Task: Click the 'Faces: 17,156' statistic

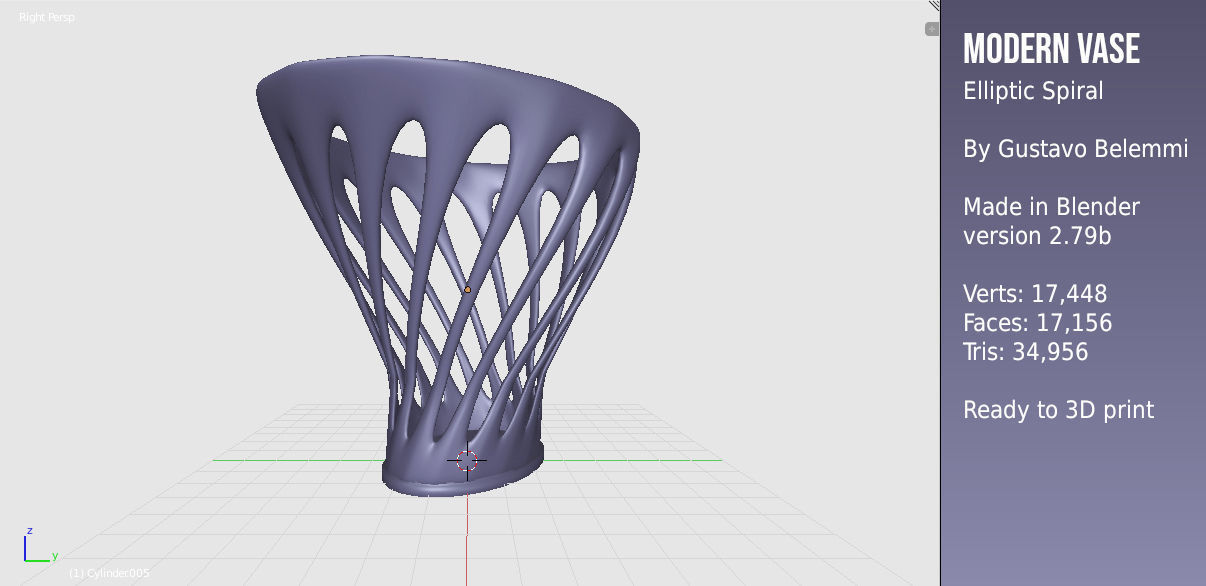Action: click(1037, 323)
